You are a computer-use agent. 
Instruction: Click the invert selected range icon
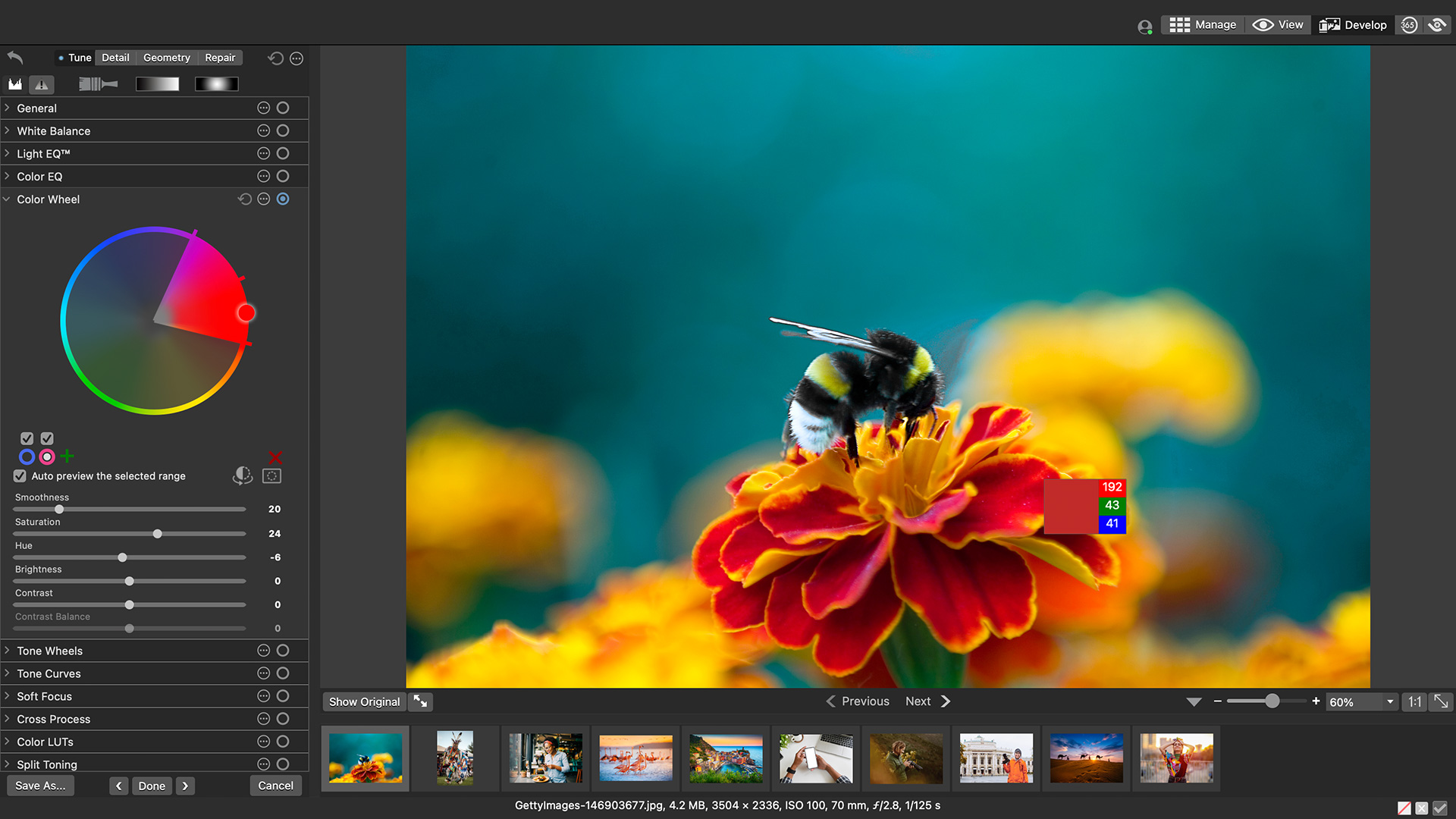[243, 475]
